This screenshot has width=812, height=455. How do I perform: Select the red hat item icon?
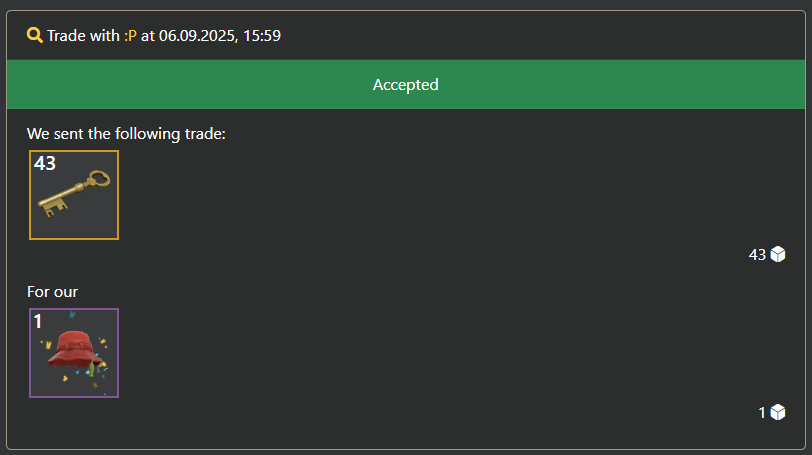(74, 350)
